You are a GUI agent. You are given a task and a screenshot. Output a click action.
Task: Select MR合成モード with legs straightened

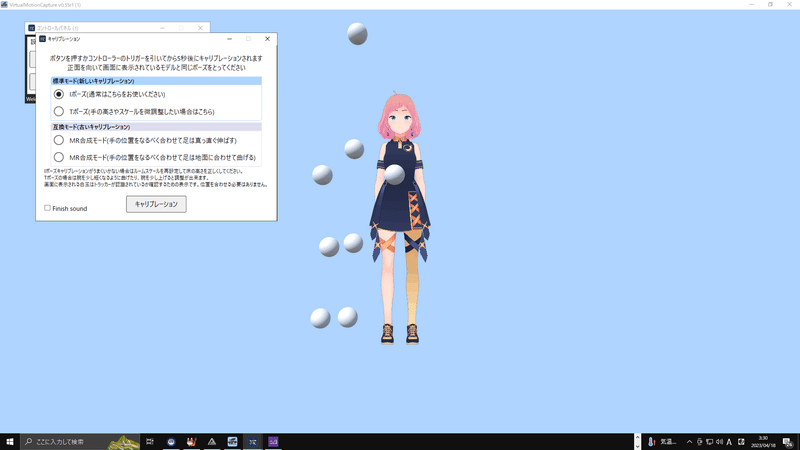click(59, 140)
